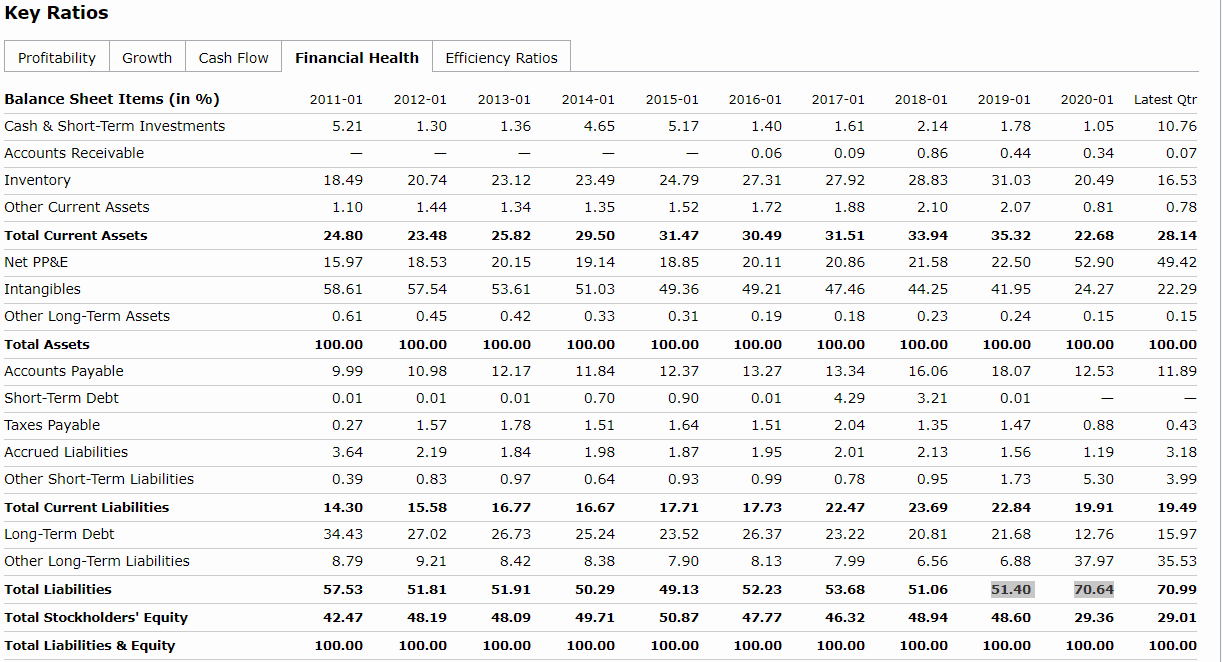Click the highlighted 70.64 Total Liabilities value

click(x=1093, y=589)
